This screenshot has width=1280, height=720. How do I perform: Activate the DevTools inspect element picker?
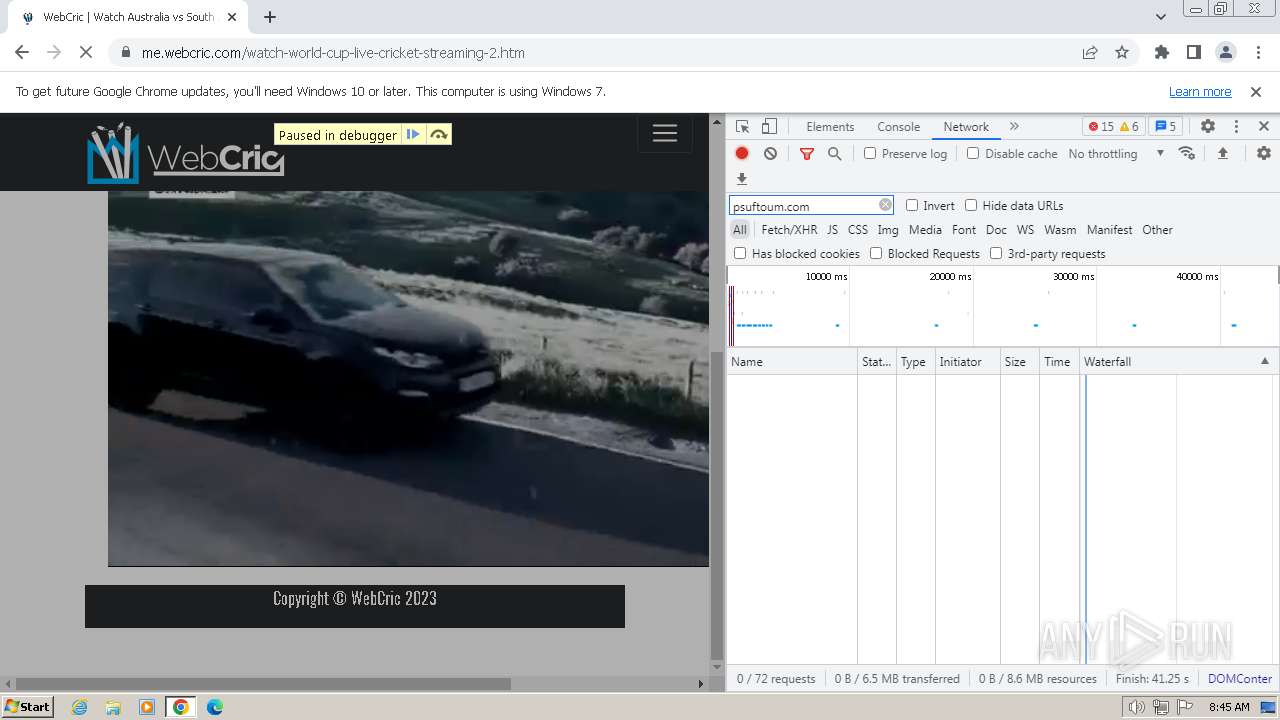(x=742, y=126)
